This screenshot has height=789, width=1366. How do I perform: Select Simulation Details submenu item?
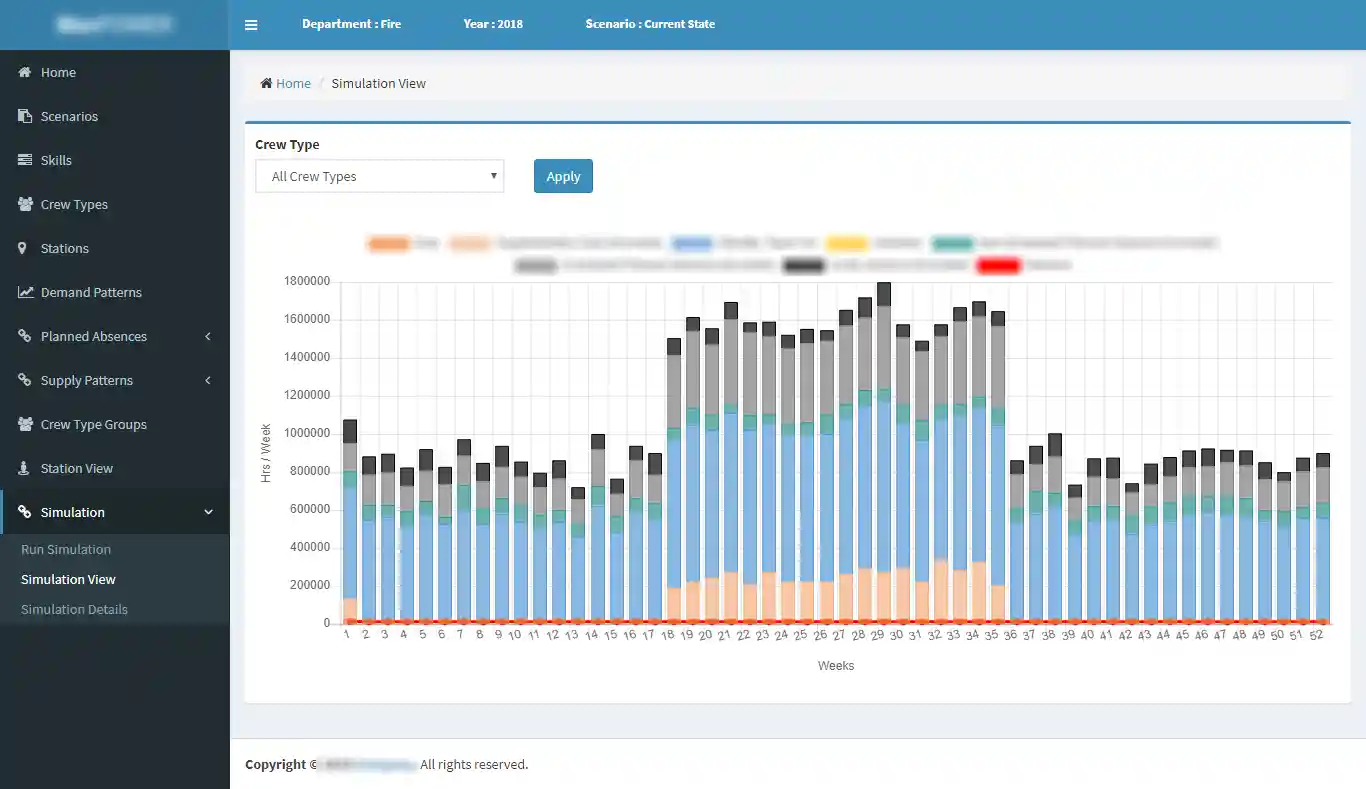tap(74, 609)
